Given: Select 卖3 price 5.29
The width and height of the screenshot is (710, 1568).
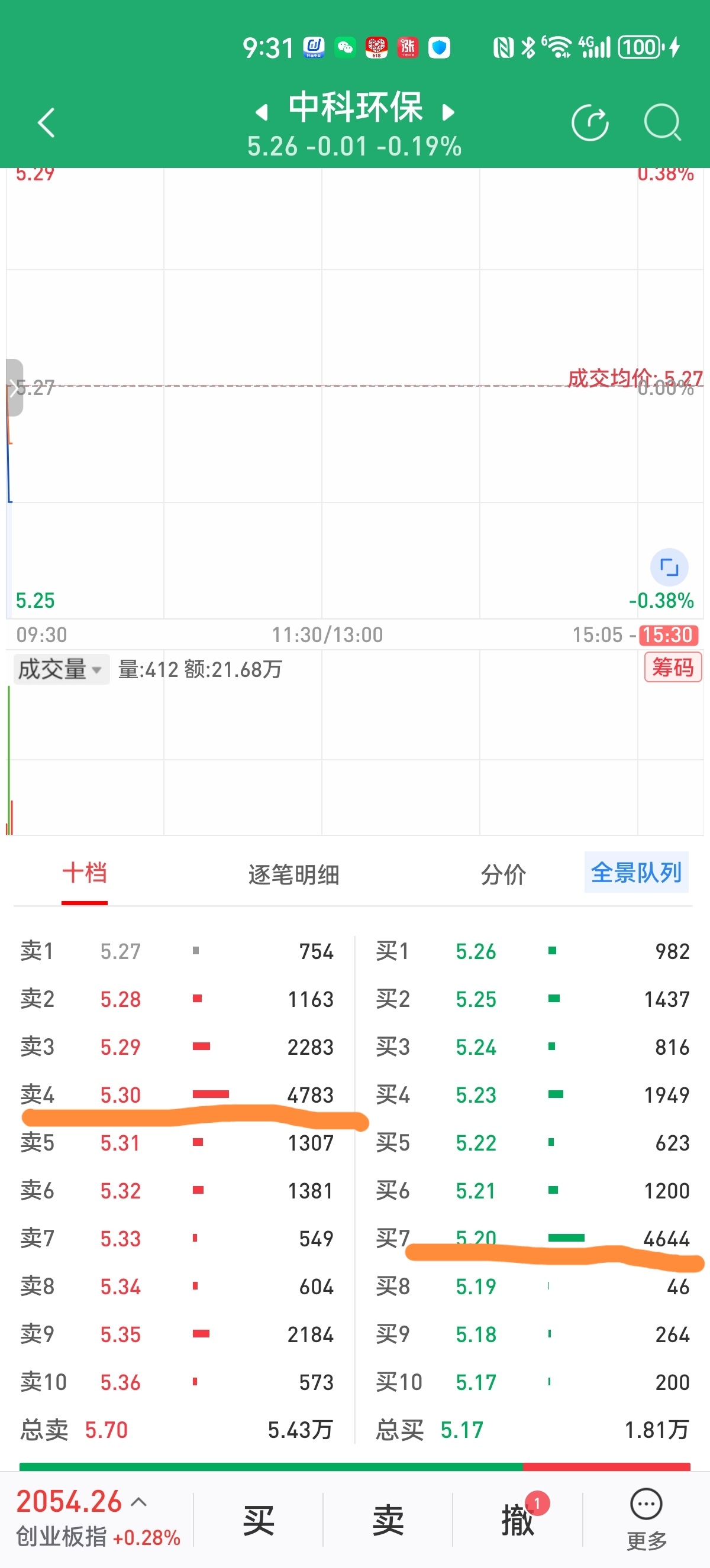Looking at the screenshot, I should pyautogui.click(x=121, y=1047).
